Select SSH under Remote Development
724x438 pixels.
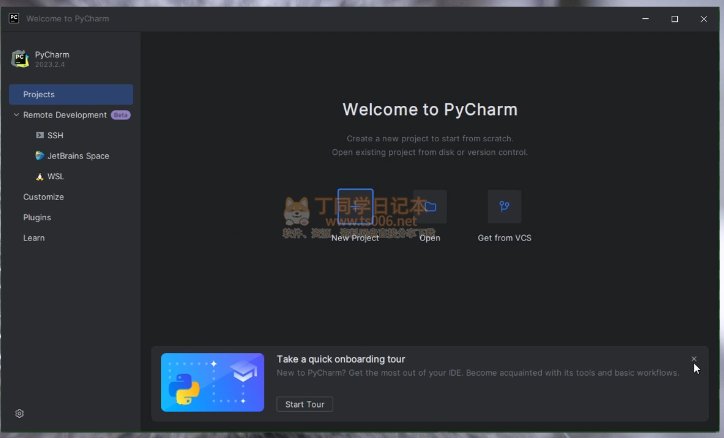(54, 135)
